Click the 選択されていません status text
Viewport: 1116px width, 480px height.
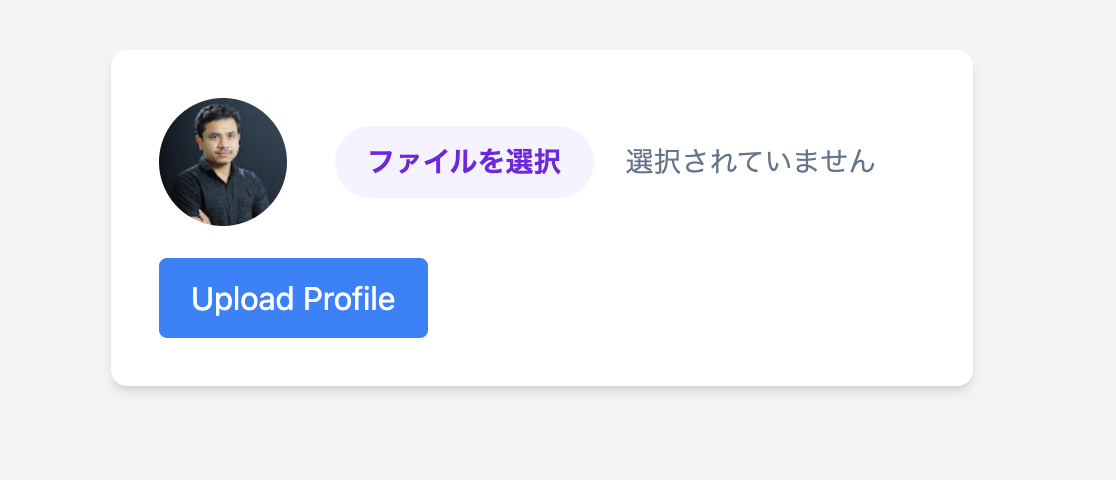750,162
